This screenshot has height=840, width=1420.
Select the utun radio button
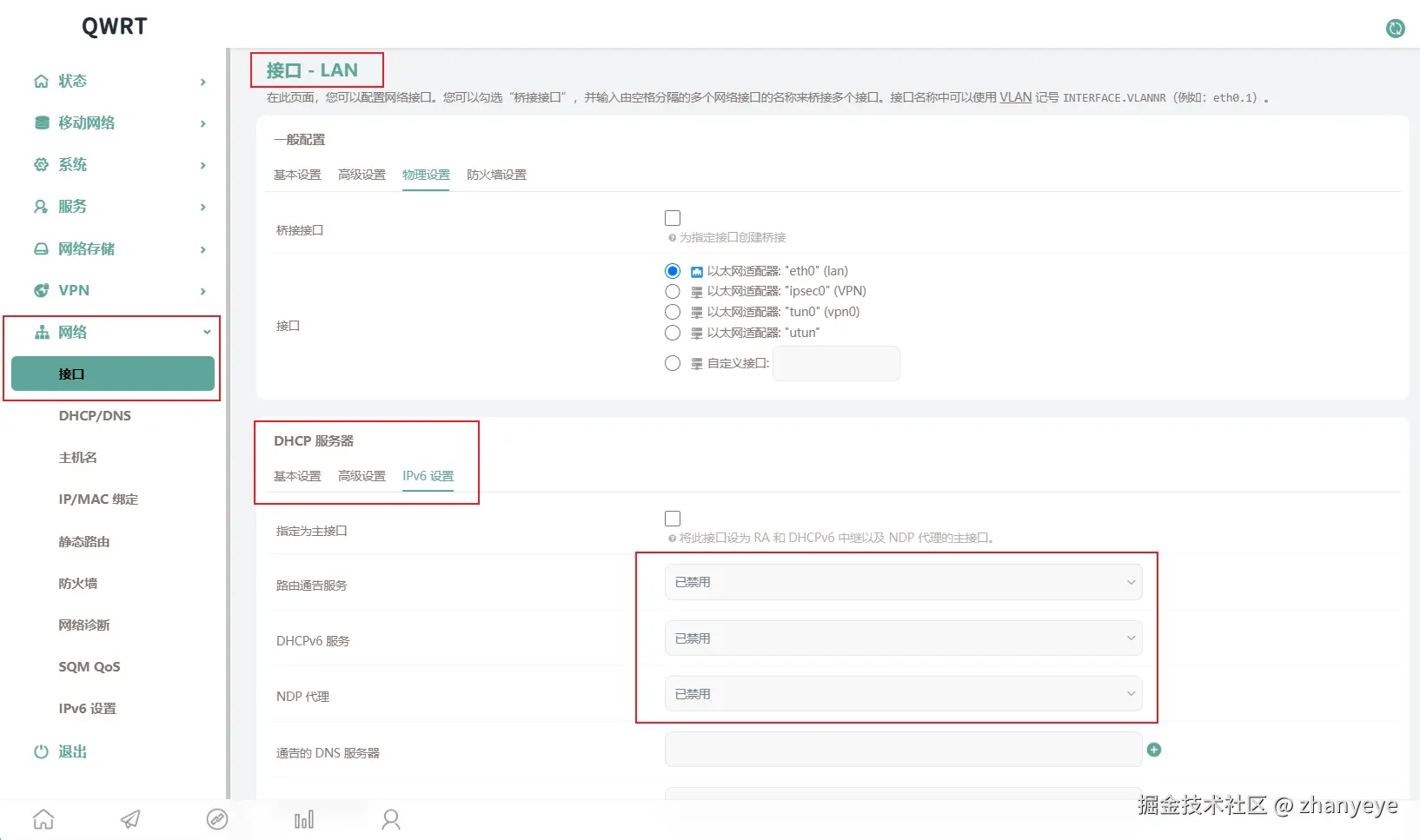click(x=673, y=333)
